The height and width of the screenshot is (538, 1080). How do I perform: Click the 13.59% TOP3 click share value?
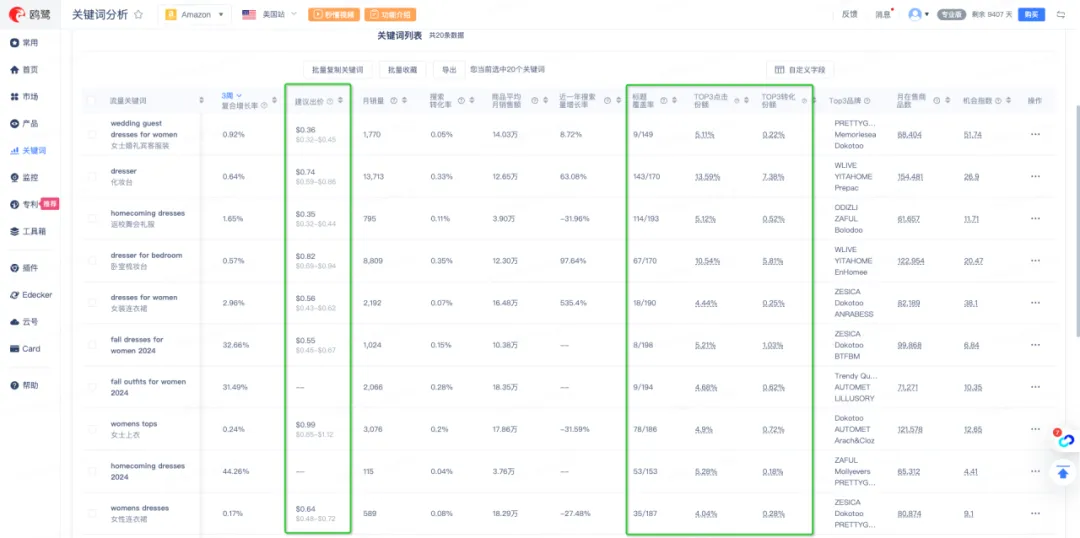pos(707,176)
